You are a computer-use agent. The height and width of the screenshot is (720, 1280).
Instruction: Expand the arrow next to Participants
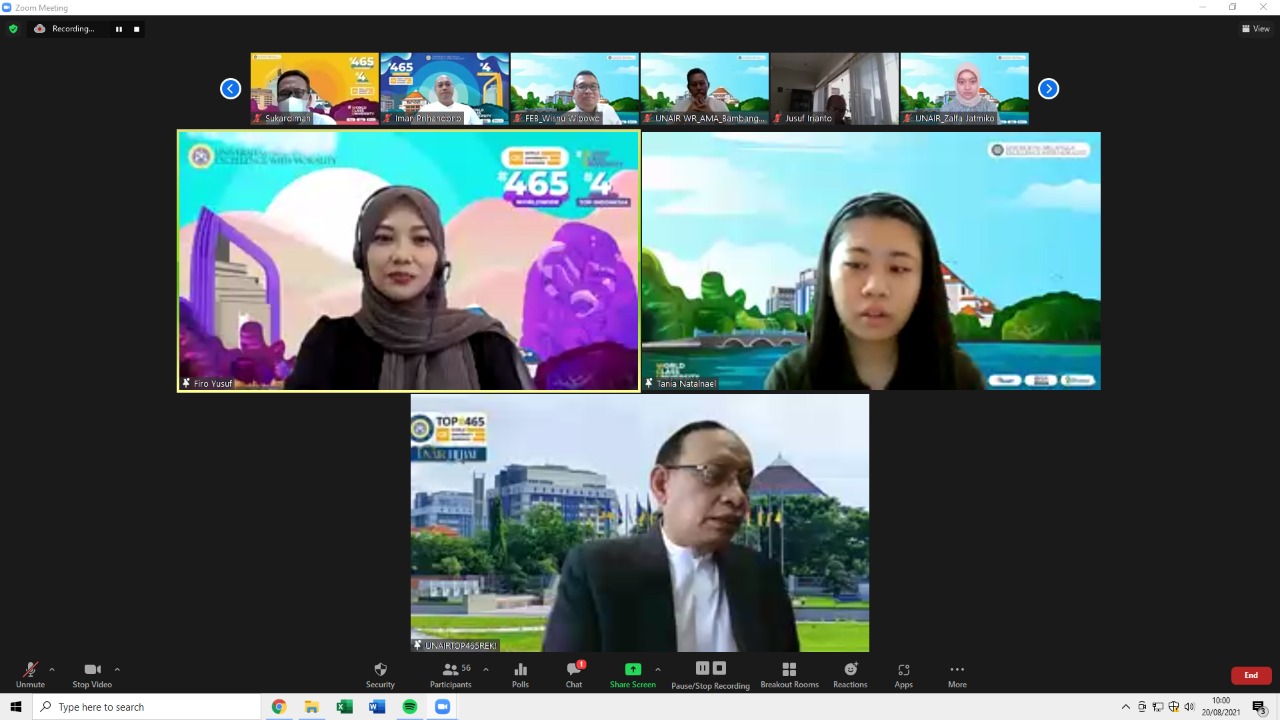[486, 670]
